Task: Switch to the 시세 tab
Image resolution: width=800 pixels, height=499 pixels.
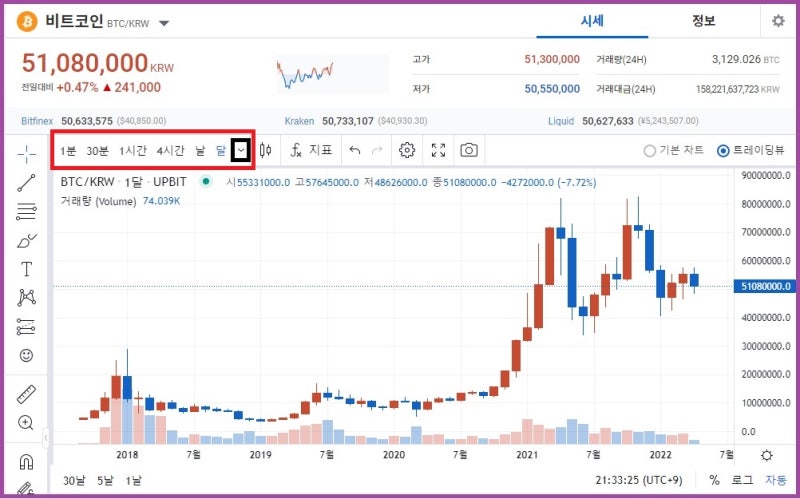Action: pos(592,21)
